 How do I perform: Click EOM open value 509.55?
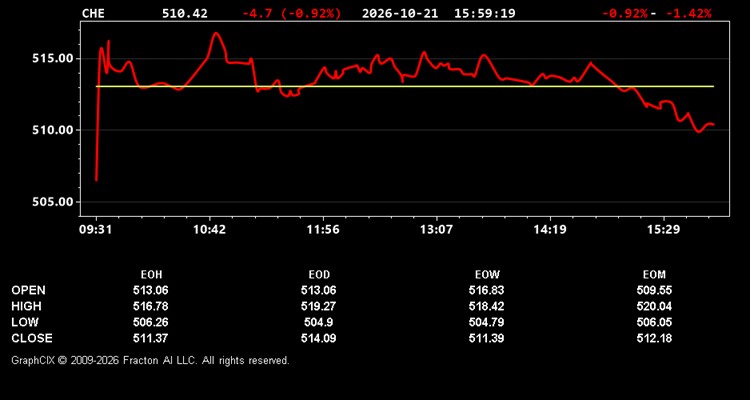(654, 290)
